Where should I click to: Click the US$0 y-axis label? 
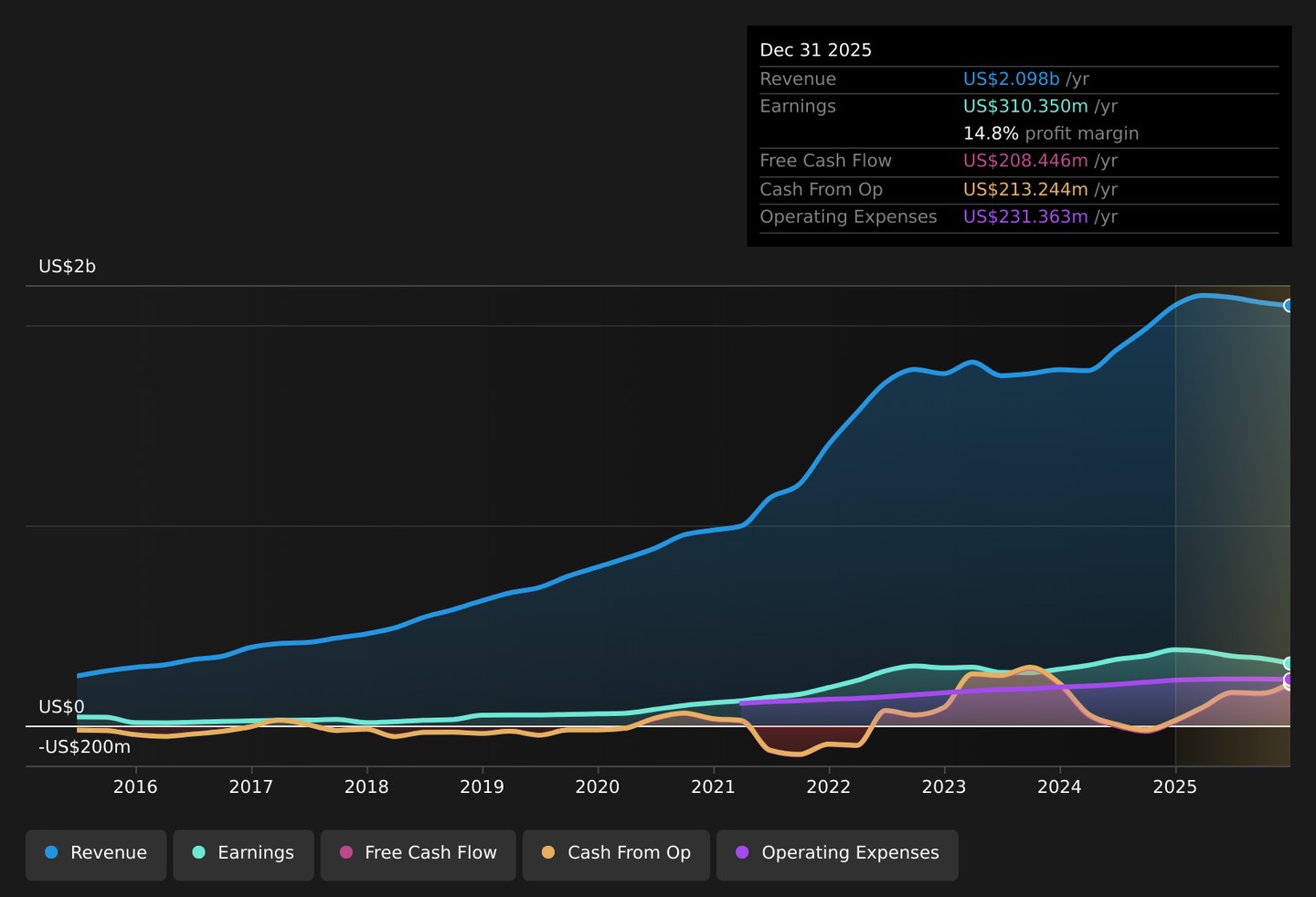coord(61,707)
